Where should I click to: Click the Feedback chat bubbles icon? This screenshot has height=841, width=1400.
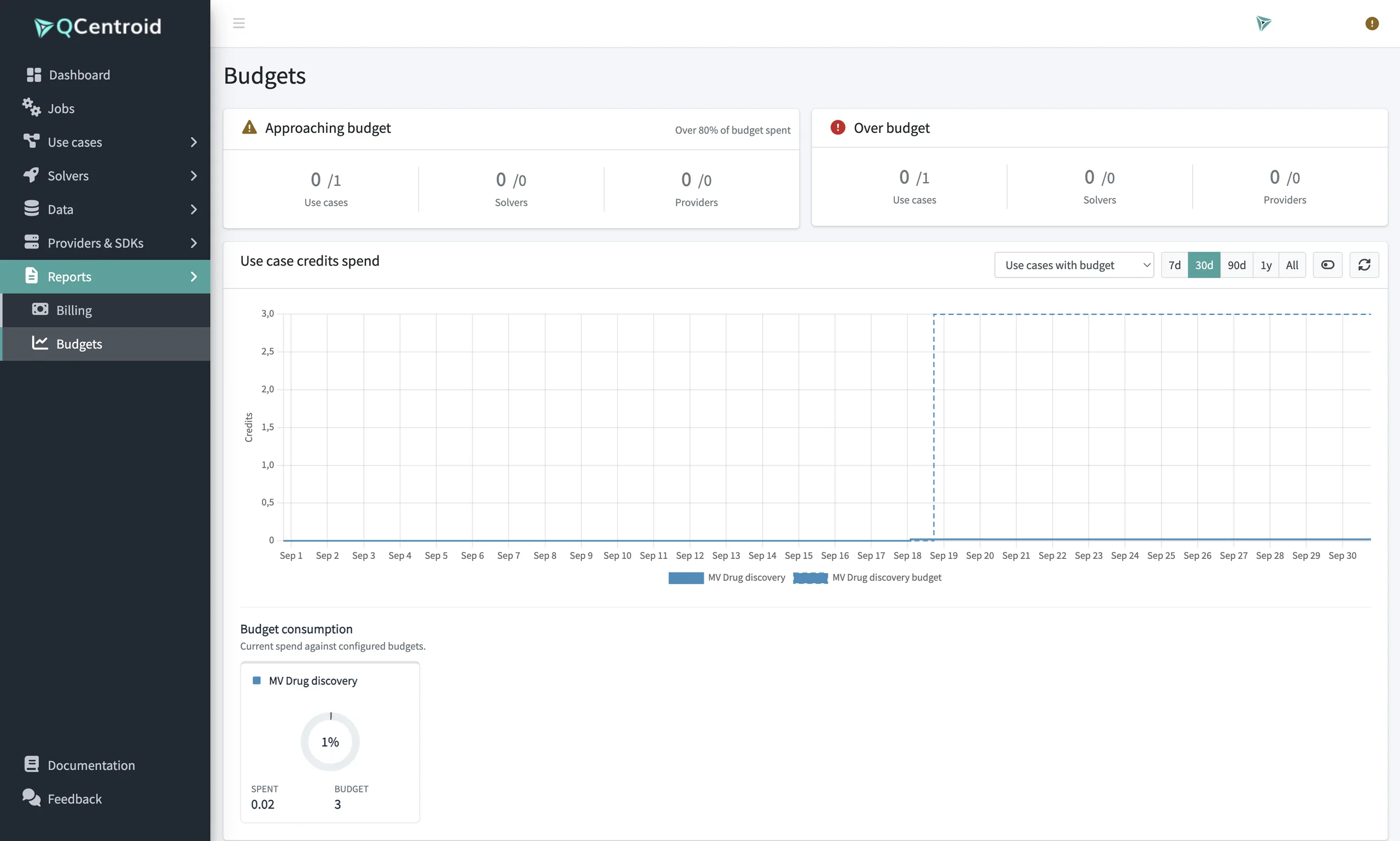click(x=32, y=797)
